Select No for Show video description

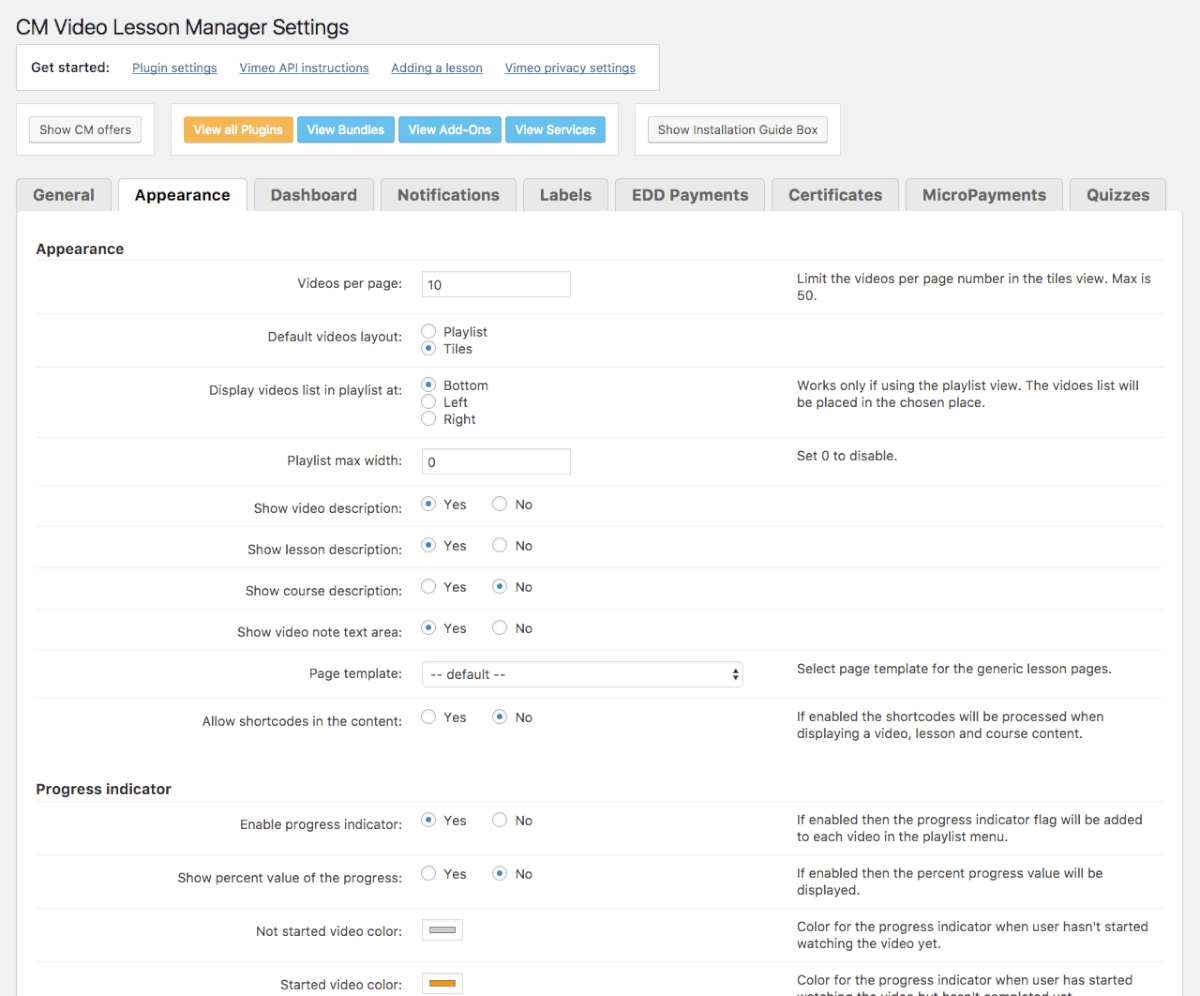coord(499,505)
